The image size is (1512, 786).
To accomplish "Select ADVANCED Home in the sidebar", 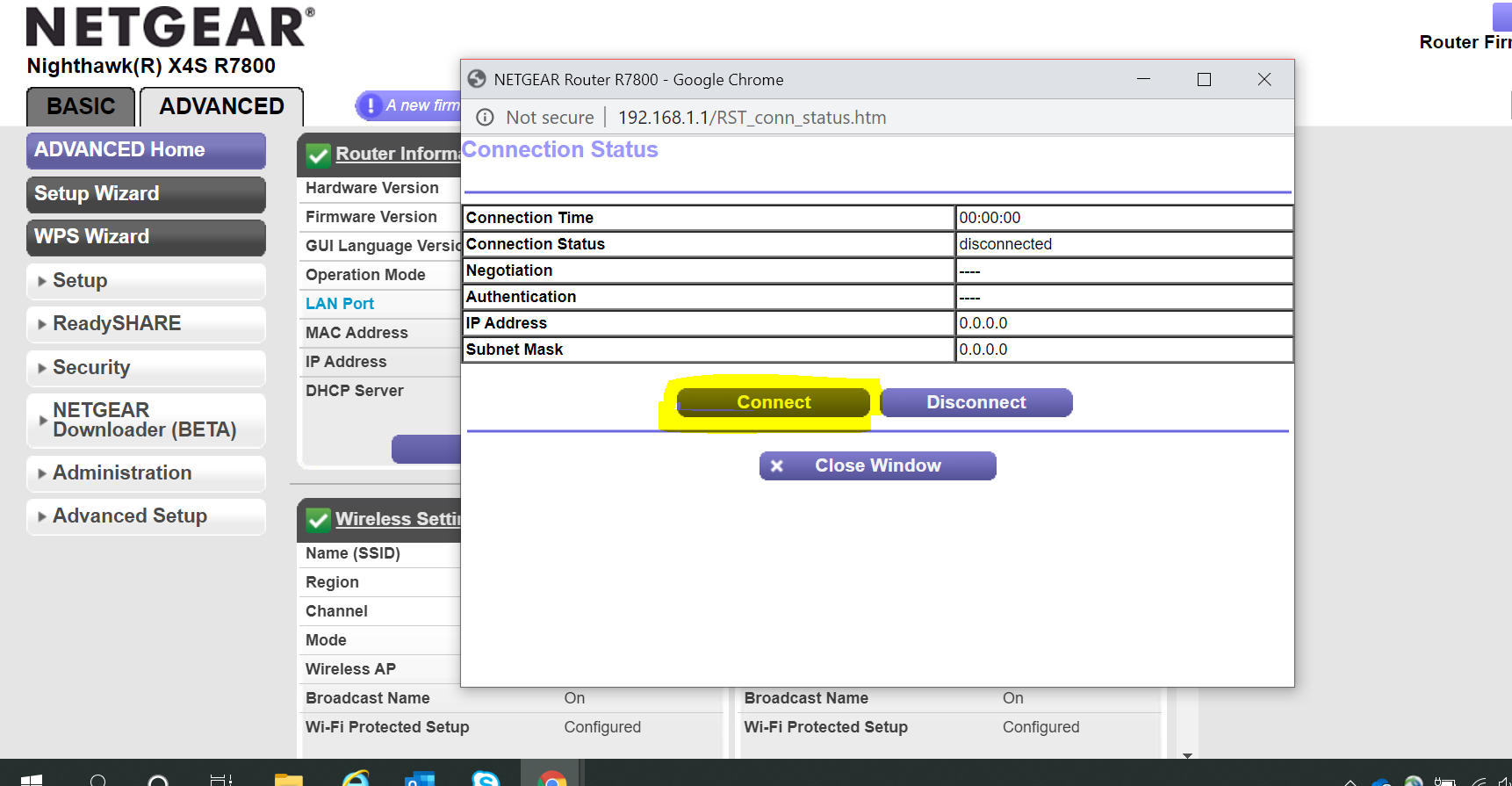I will click(x=146, y=150).
